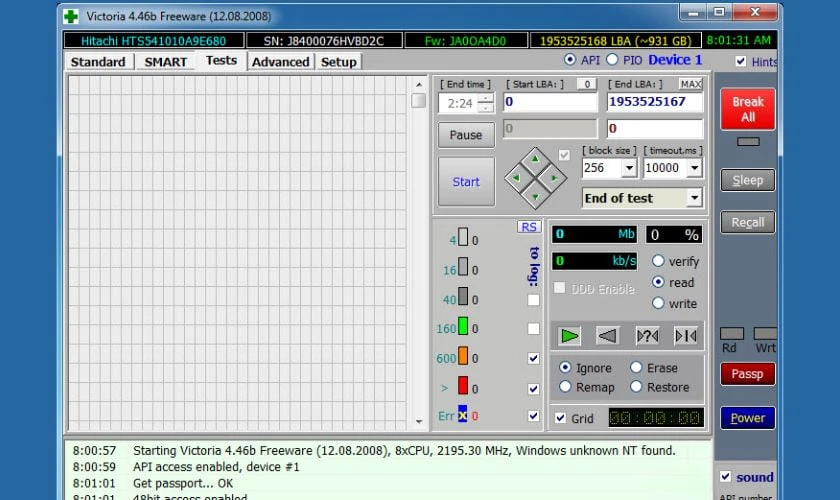Click the 0 reset button for Start LBA

[587, 84]
